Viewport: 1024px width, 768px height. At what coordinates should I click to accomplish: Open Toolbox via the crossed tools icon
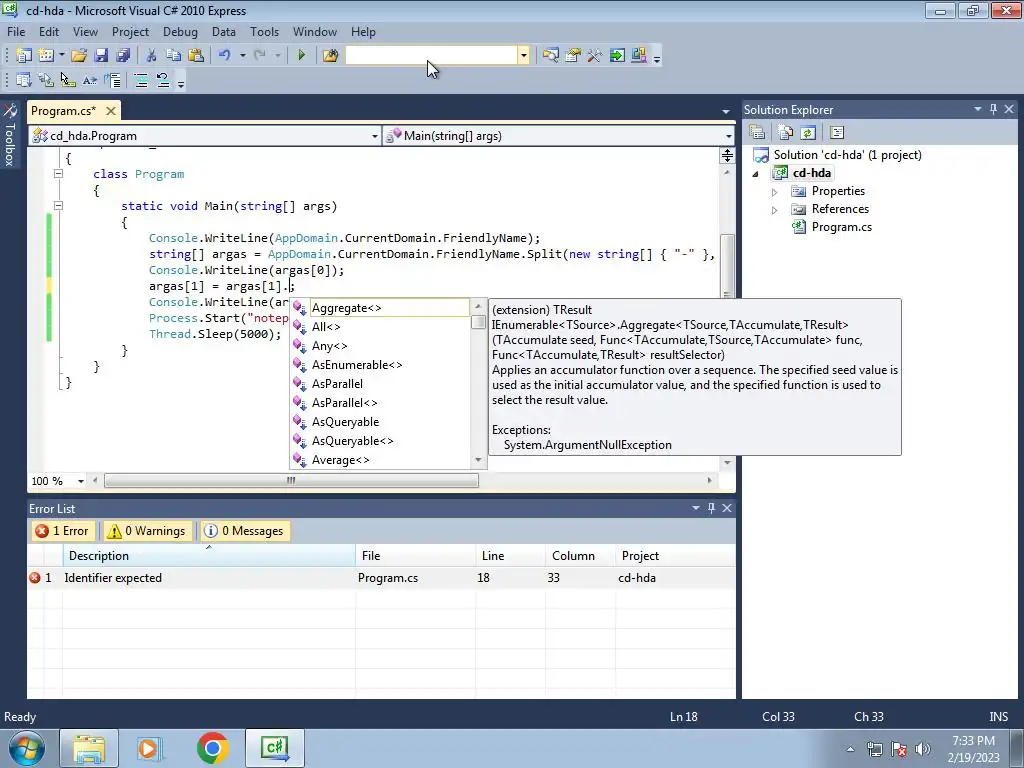594,56
